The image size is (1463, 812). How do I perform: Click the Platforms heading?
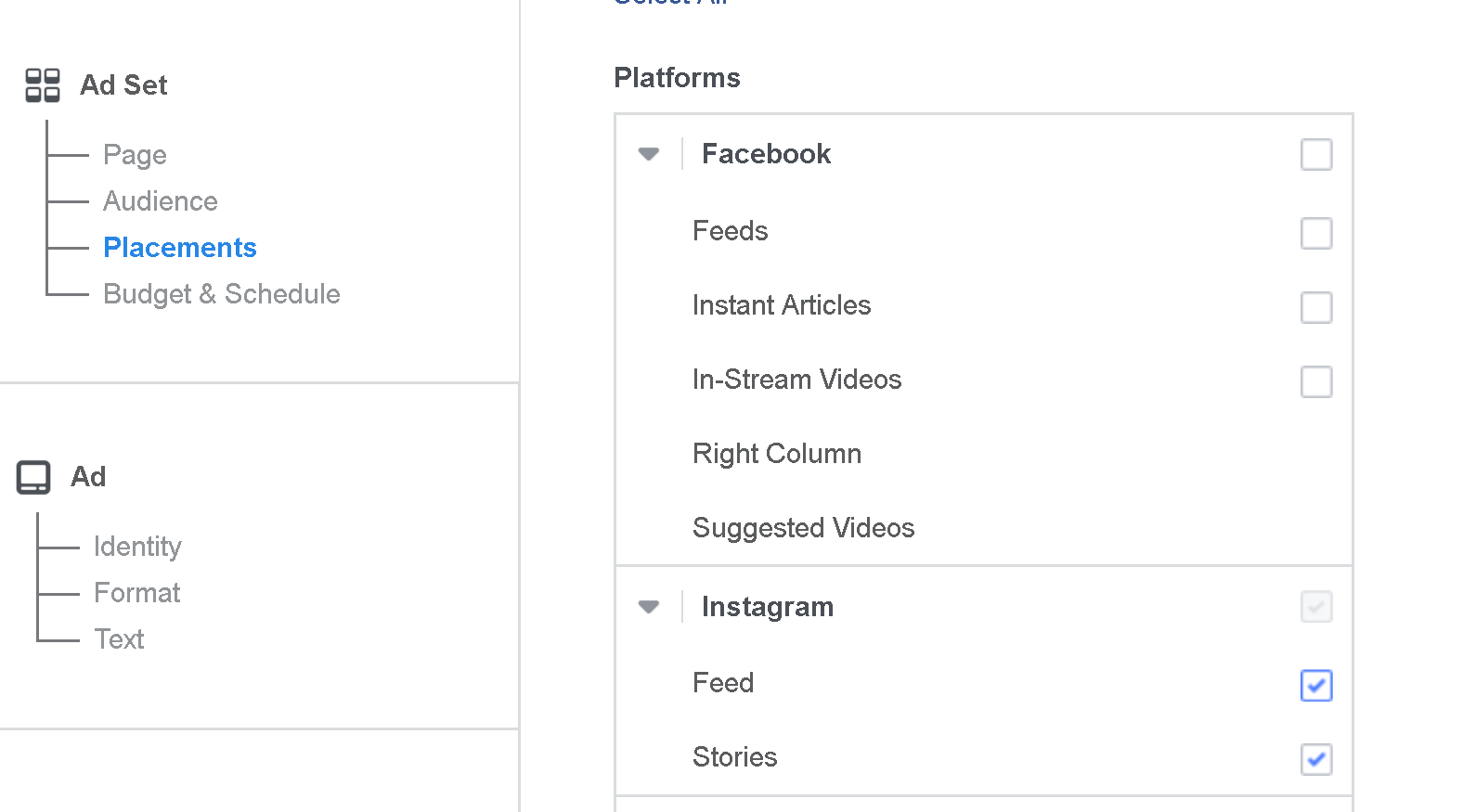pyautogui.click(x=678, y=77)
